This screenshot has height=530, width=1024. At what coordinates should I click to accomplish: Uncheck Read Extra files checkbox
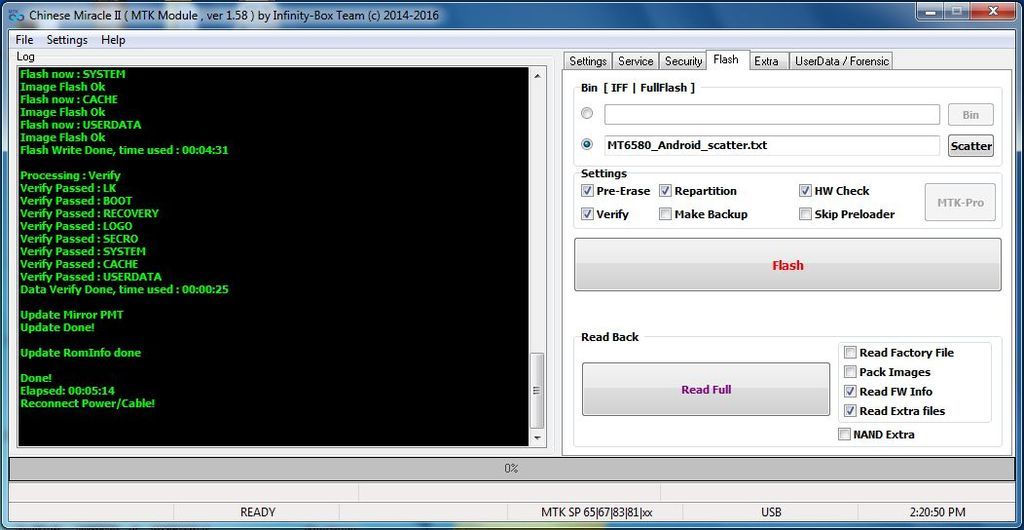click(850, 411)
